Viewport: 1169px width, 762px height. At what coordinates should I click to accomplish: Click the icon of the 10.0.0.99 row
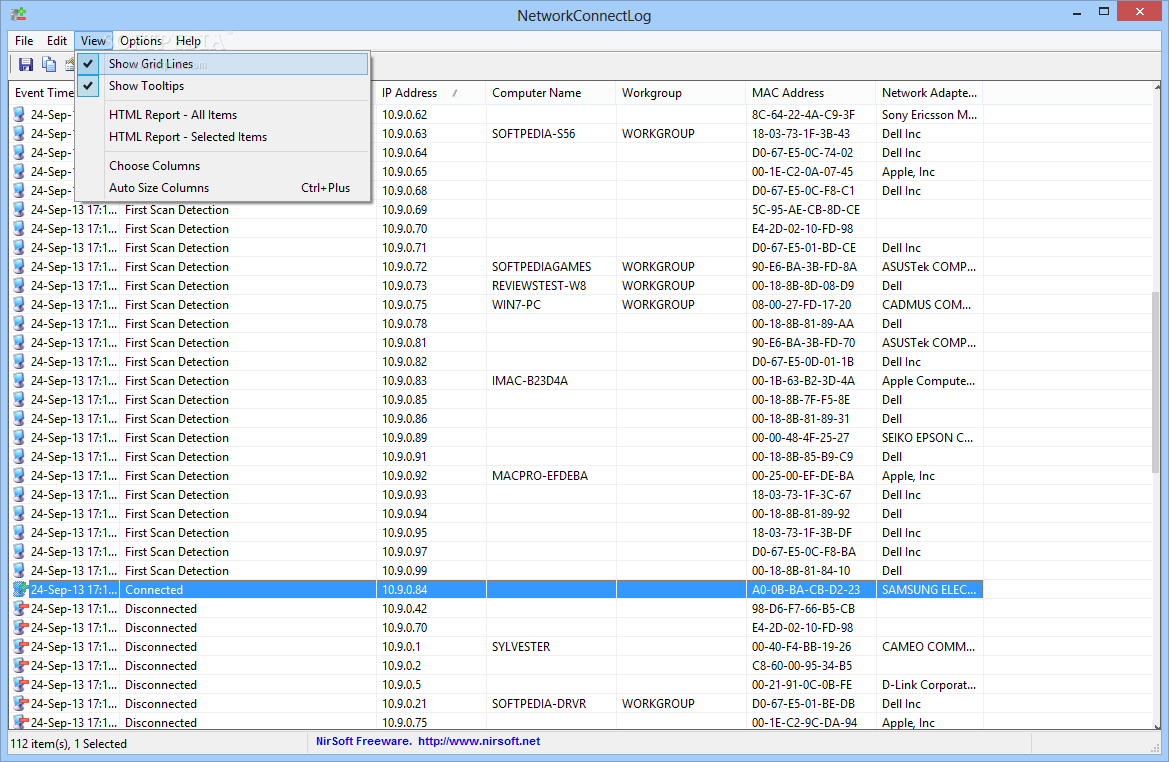coord(19,571)
